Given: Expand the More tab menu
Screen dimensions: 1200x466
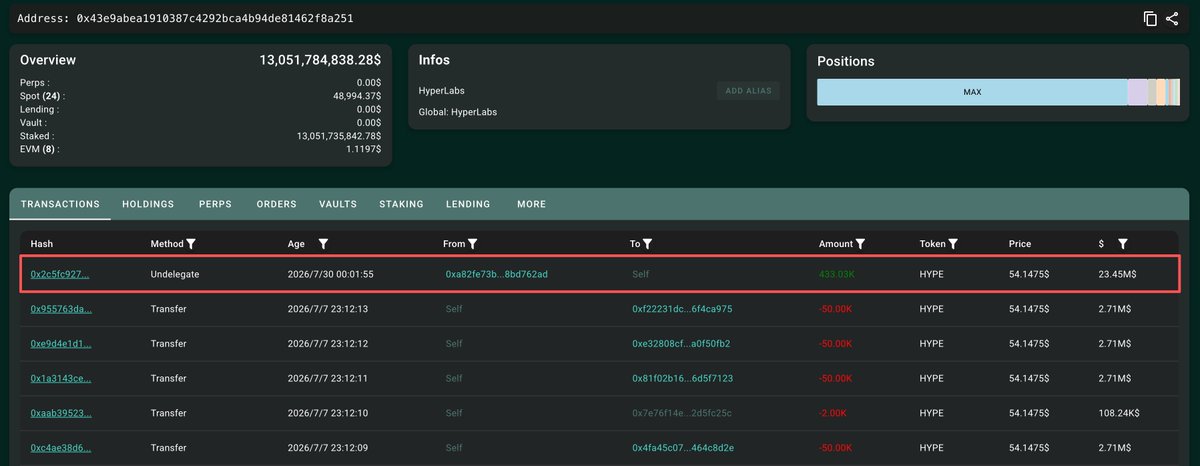Looking at the screenshot, I should coord(531,204).
